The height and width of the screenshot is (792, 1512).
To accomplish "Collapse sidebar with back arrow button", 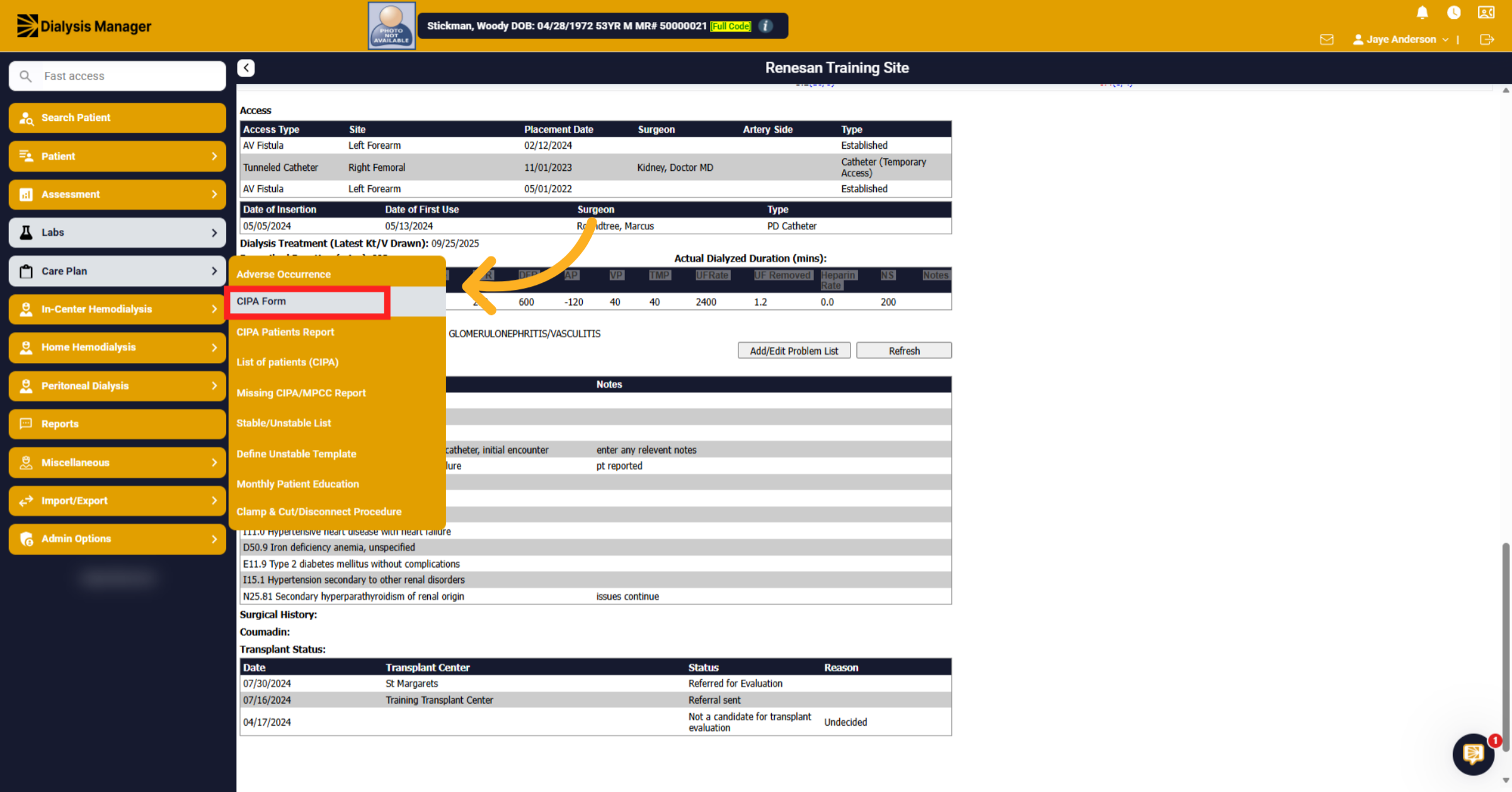I will [246, 68].
